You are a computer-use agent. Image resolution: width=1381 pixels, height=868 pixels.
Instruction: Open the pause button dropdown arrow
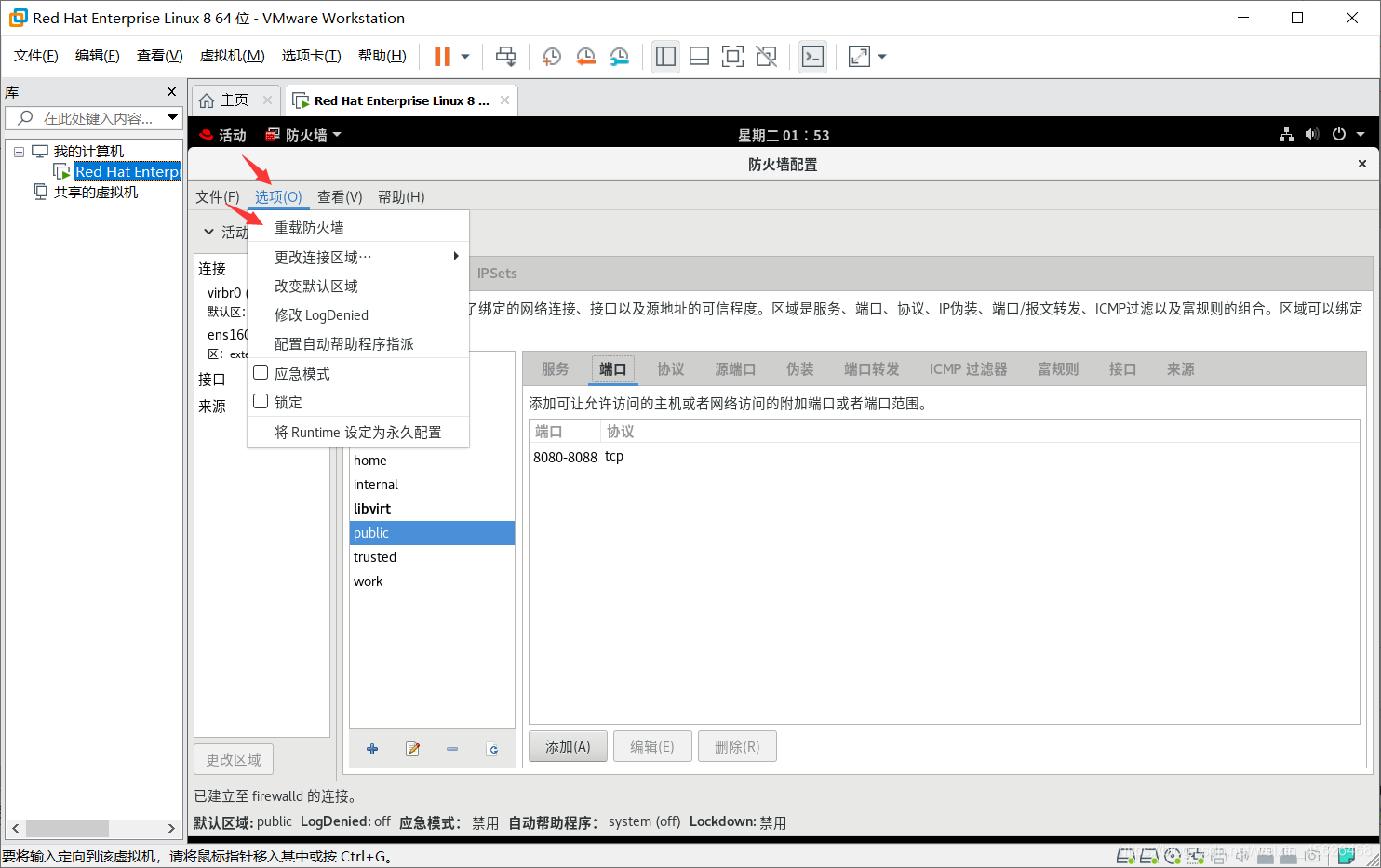pyautogui.click(x=465, y=57)
